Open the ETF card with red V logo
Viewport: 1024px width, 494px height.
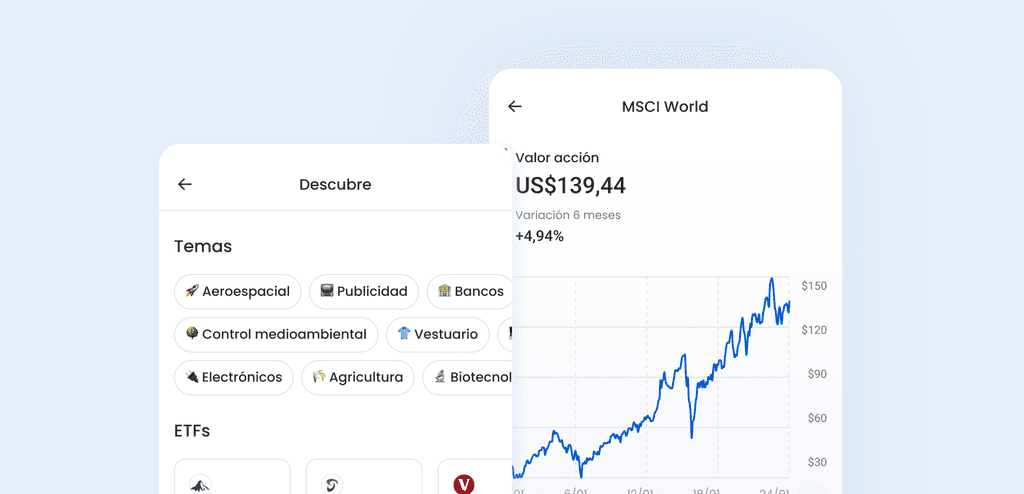(475, 476)
